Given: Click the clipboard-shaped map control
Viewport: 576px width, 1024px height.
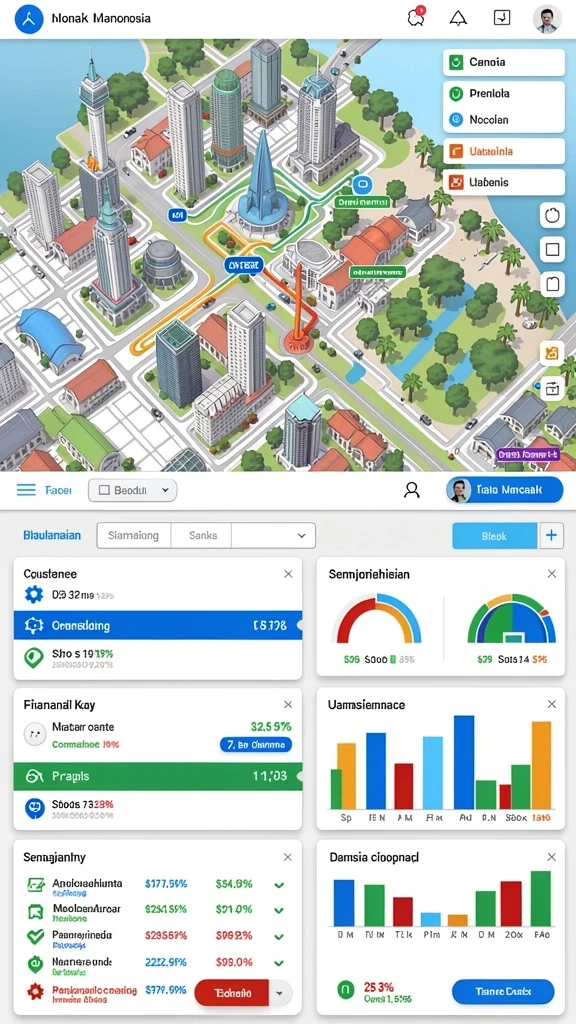Looking at the screenshot, I should pos(552,283).
